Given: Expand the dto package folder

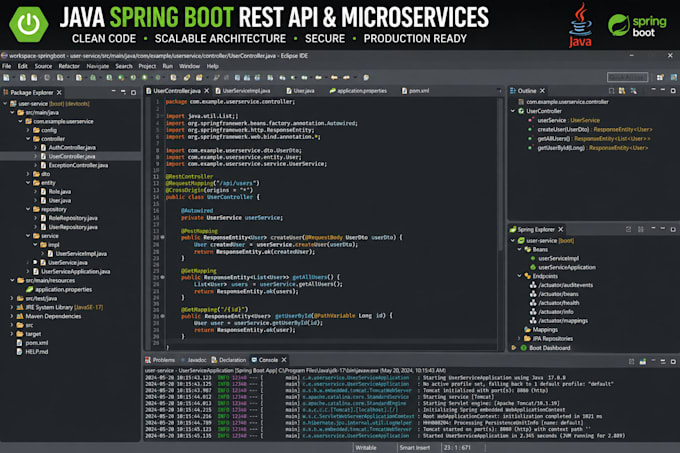Looking at the screenshot, I should click(x=28, y=174).
